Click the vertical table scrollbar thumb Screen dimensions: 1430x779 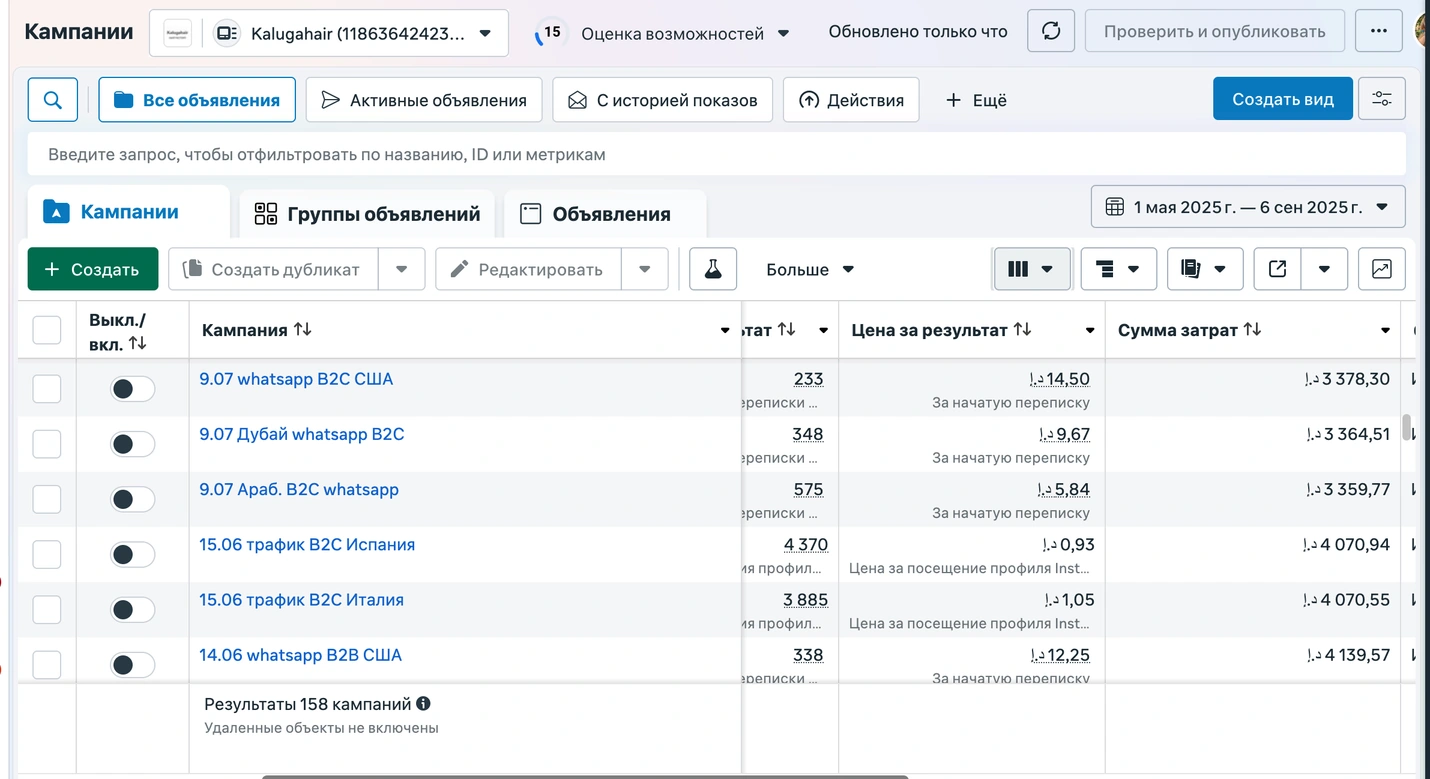[1407, 427]
